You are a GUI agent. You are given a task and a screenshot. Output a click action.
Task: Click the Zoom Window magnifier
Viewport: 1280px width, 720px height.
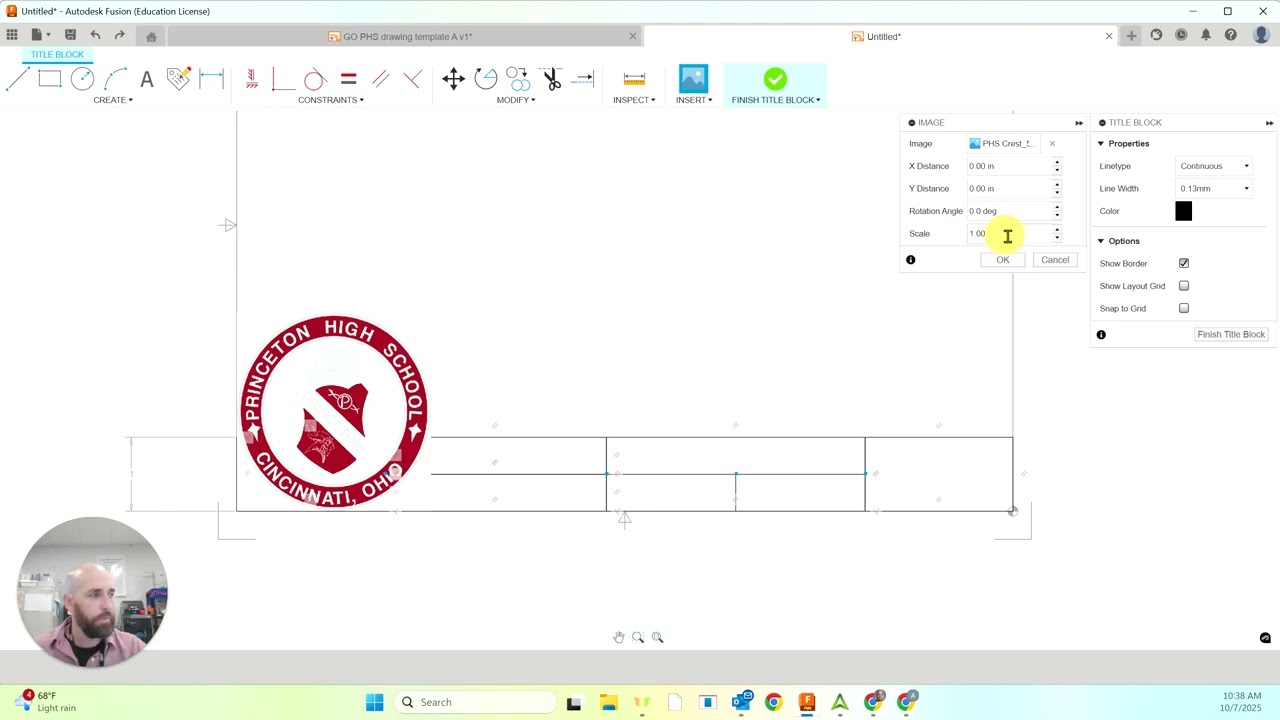[x=638, y=637]
